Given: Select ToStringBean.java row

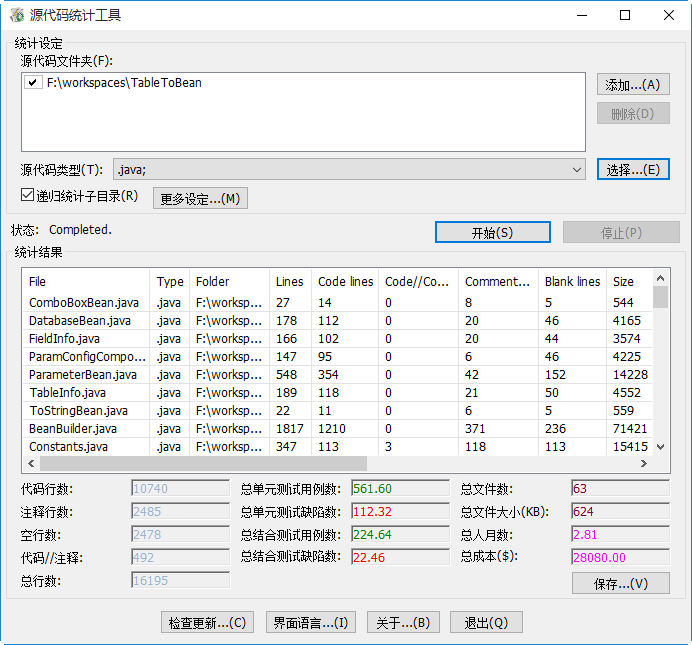Looking at the screenshot, I should [x=338, y=411].
